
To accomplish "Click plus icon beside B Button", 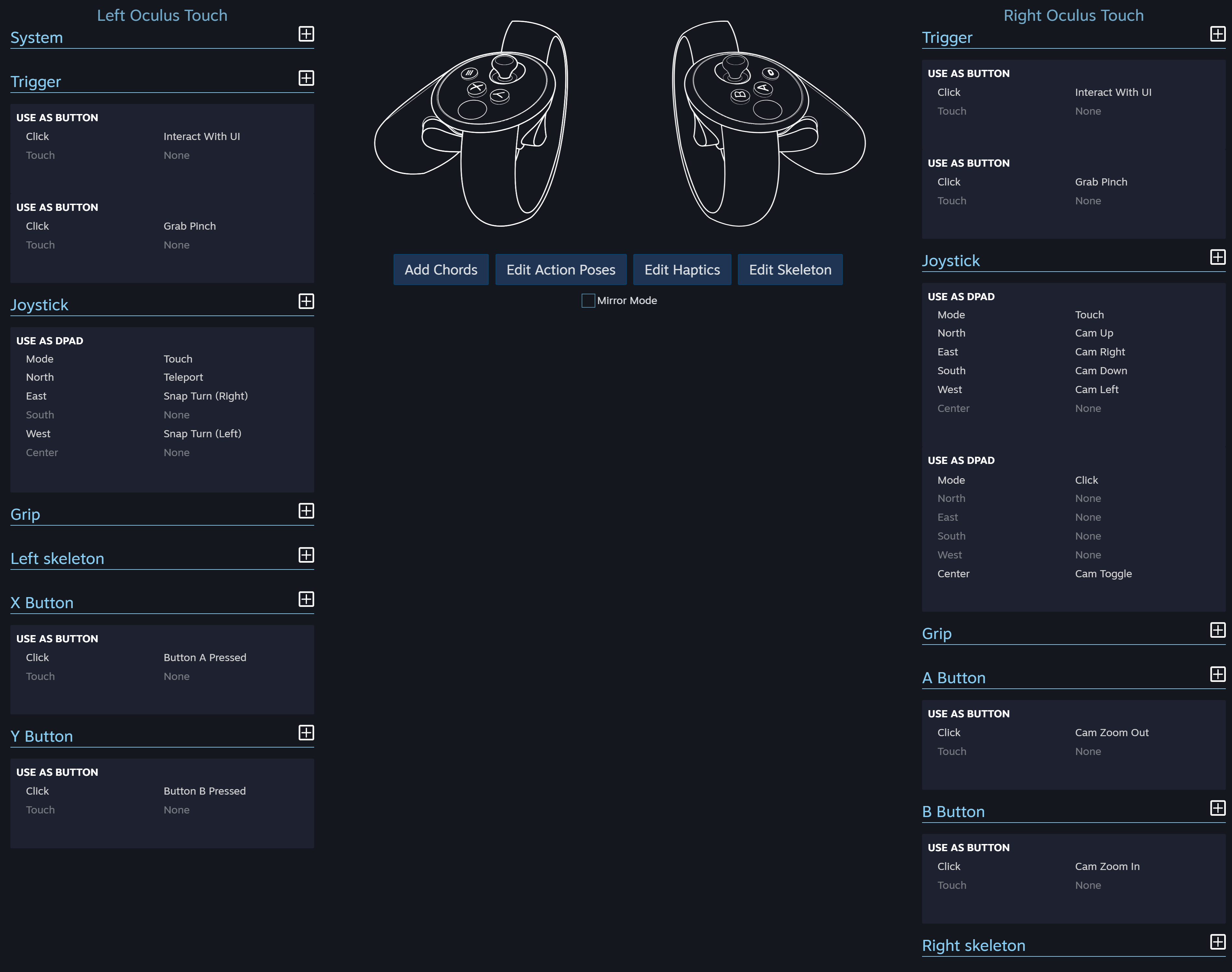I will [x=1217, y=808].
